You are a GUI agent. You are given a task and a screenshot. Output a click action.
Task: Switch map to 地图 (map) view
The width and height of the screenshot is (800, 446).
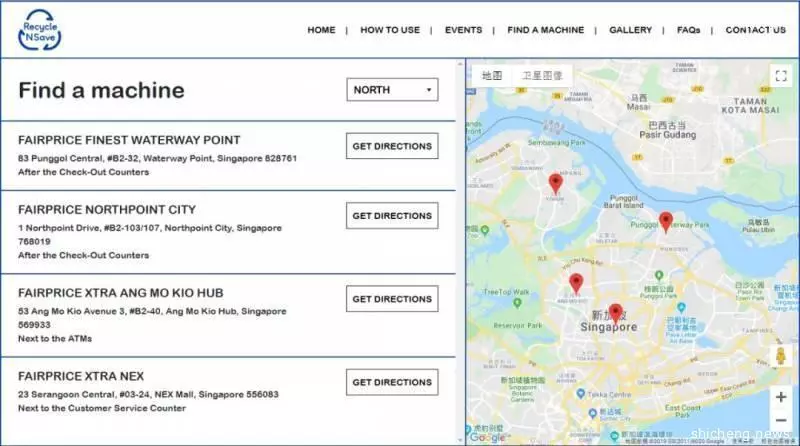pyautogui.click(x=492, y=76)
